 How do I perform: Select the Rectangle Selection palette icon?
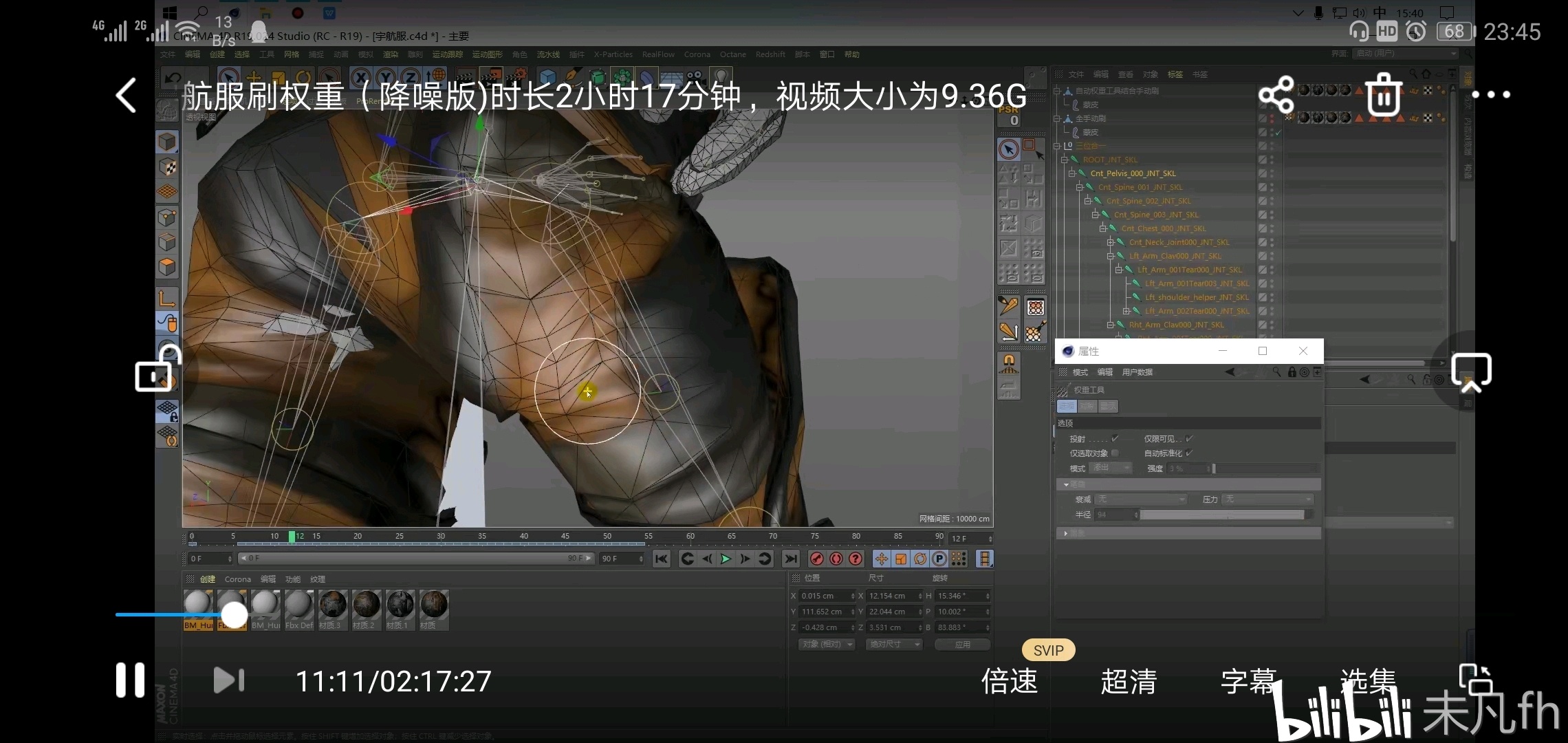(x=1032, y=149)
